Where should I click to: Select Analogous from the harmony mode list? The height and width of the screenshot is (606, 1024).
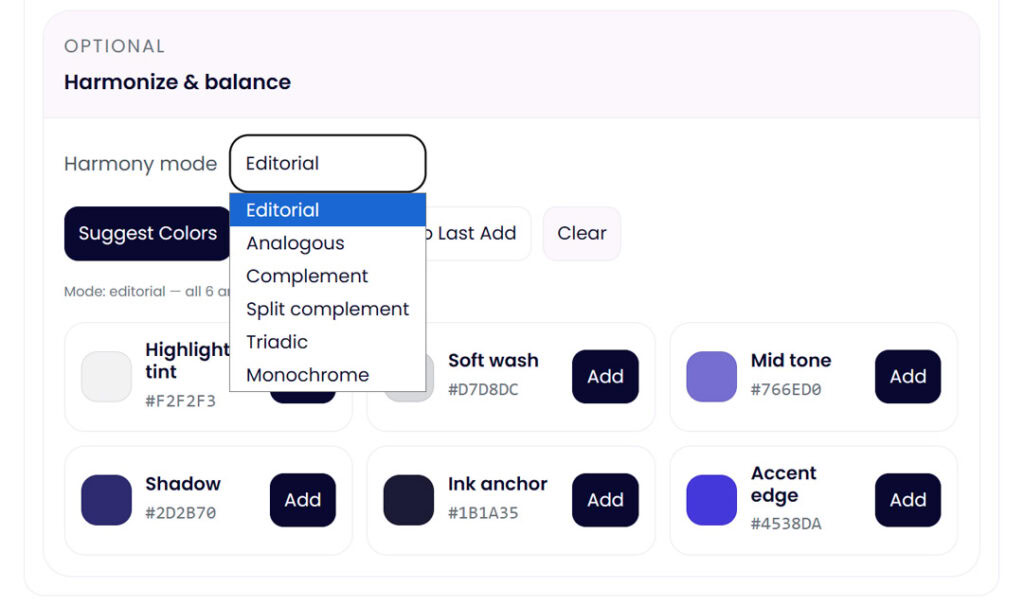click(295, 243)
